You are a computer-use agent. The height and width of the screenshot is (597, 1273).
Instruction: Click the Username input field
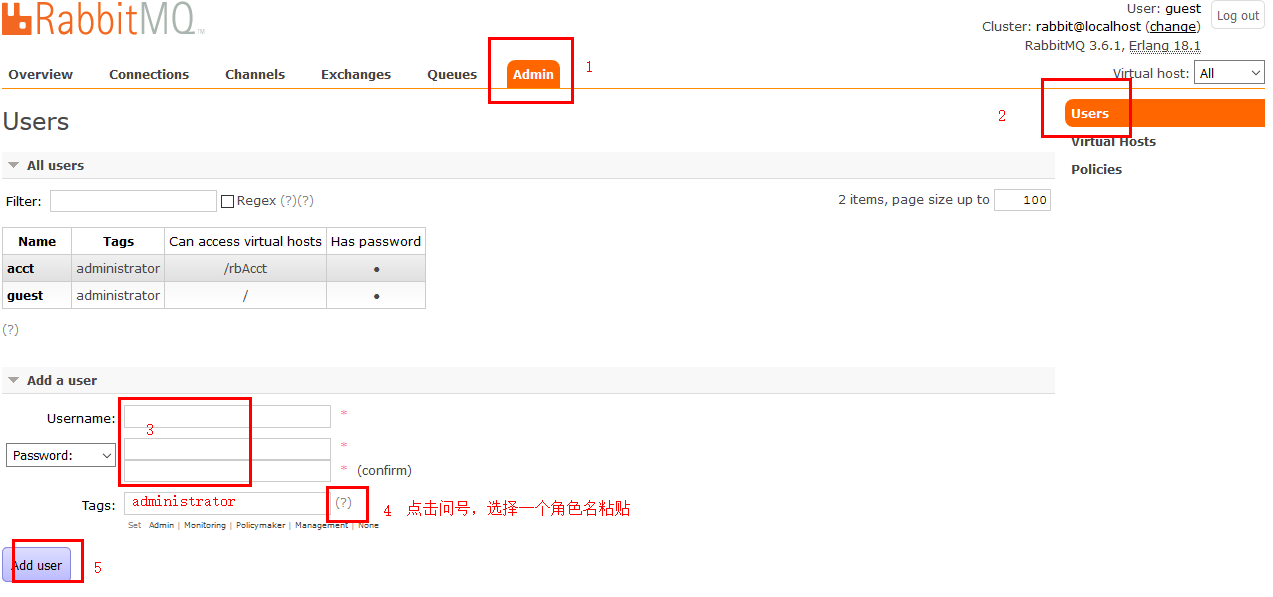click(227, 416)
